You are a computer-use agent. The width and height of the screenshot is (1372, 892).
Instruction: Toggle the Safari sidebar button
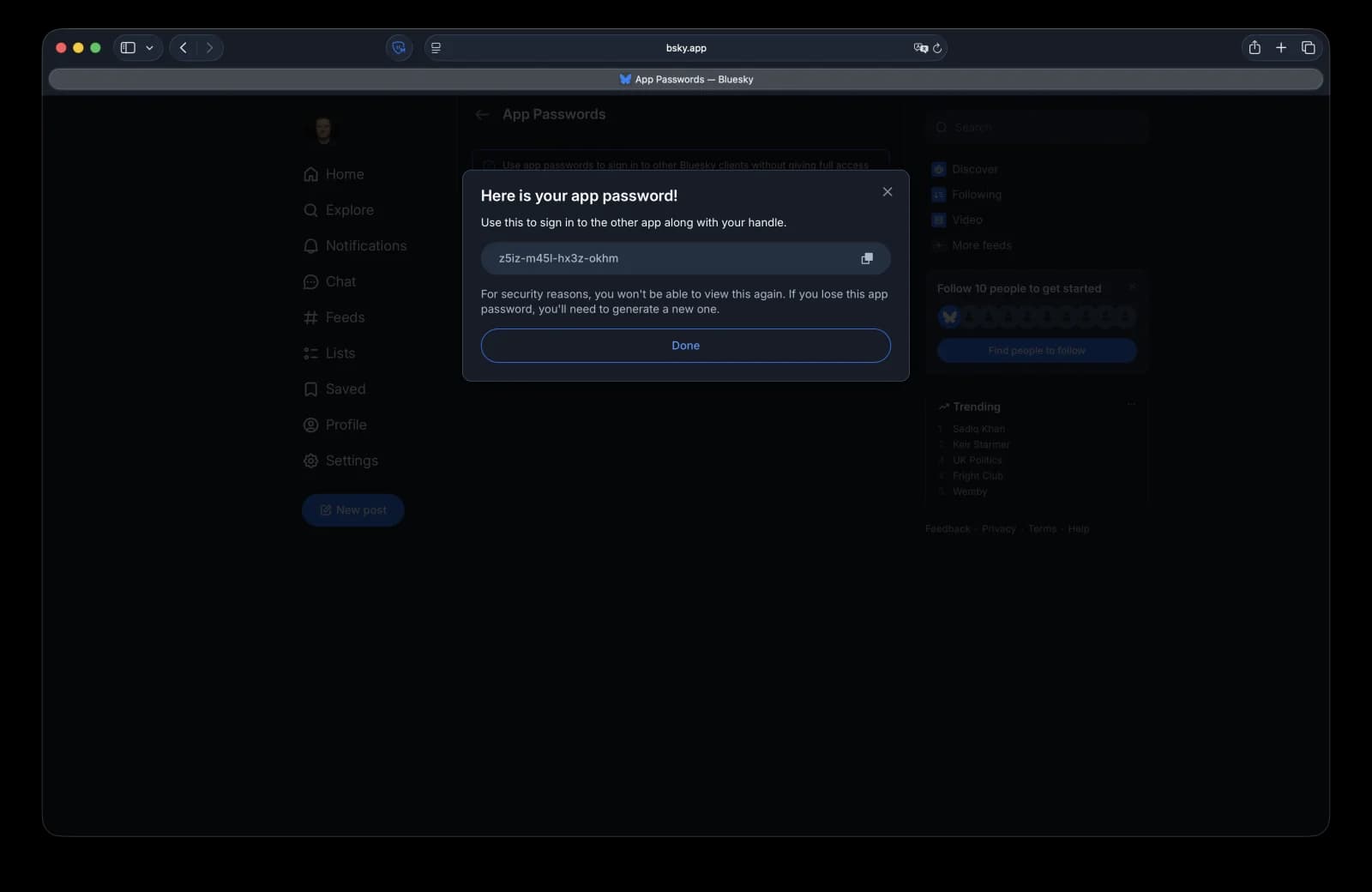pos(128,48)
